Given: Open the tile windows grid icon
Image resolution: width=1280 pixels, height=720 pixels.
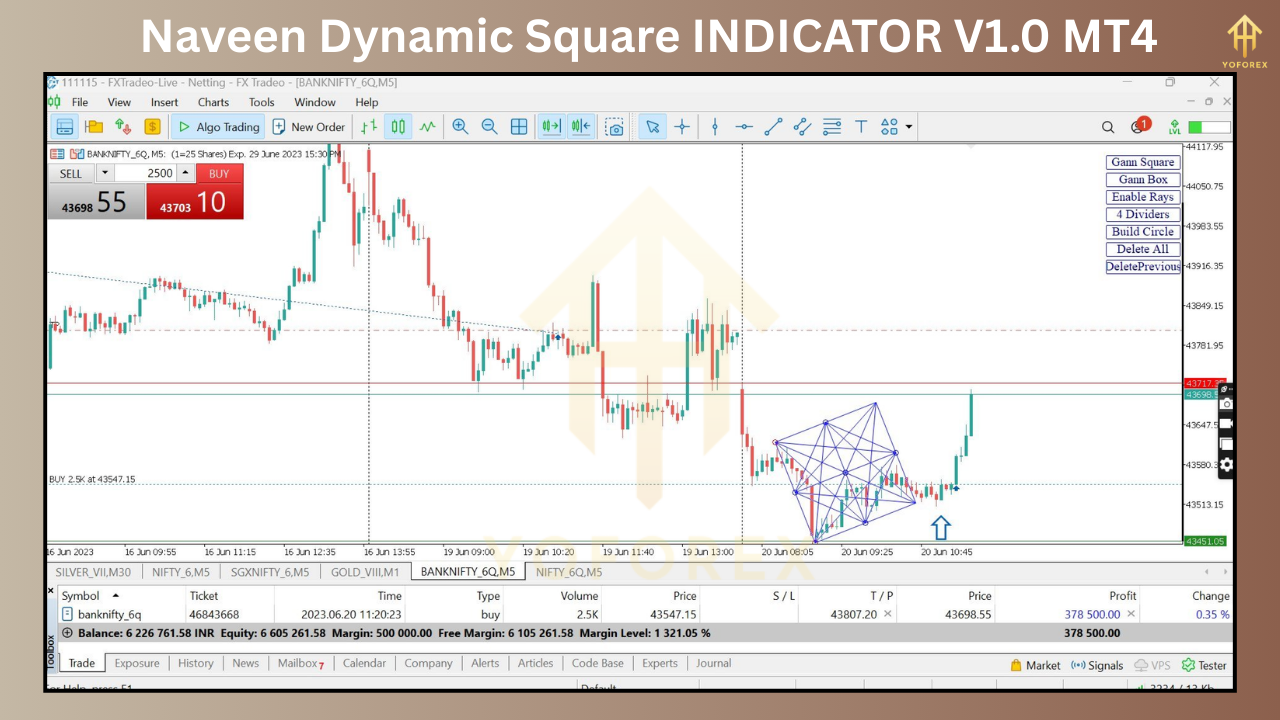Looking at the screenshot, I should (519, 127).
